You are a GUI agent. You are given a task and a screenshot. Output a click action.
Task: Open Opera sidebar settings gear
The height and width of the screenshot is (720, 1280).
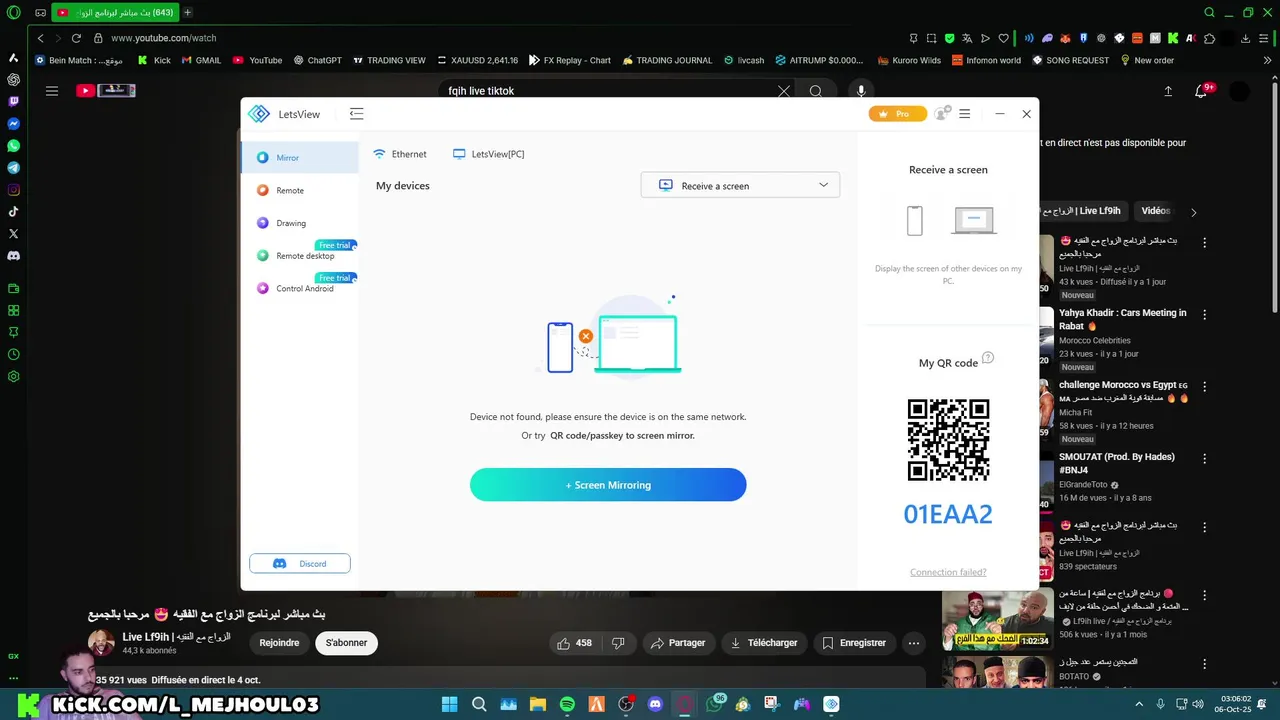click(x=13, y=377)
